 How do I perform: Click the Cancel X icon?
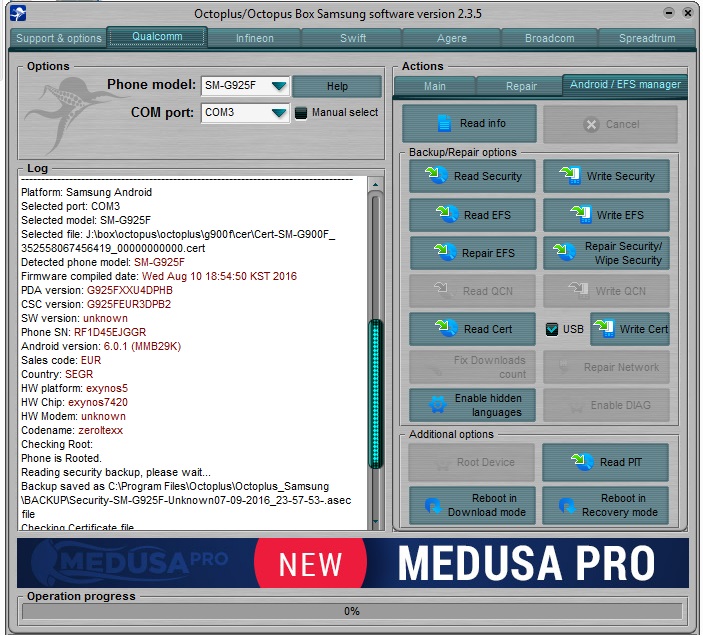tap(591, 124)
